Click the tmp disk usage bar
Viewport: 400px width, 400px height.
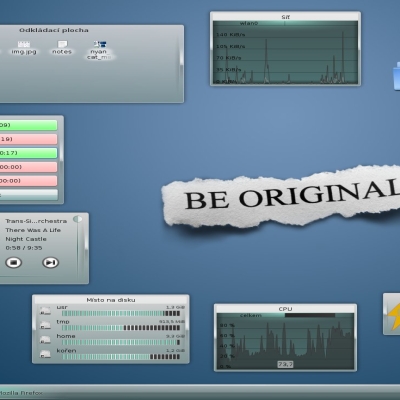pyautogui.click(x=121, y=328)
